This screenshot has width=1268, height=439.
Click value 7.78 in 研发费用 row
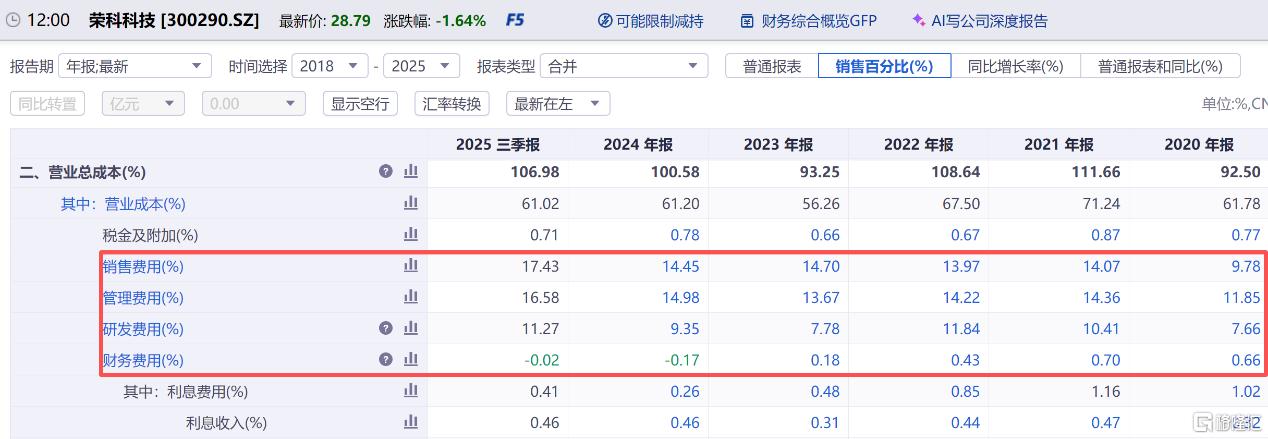pyautogui.click(x=826, y=328)
